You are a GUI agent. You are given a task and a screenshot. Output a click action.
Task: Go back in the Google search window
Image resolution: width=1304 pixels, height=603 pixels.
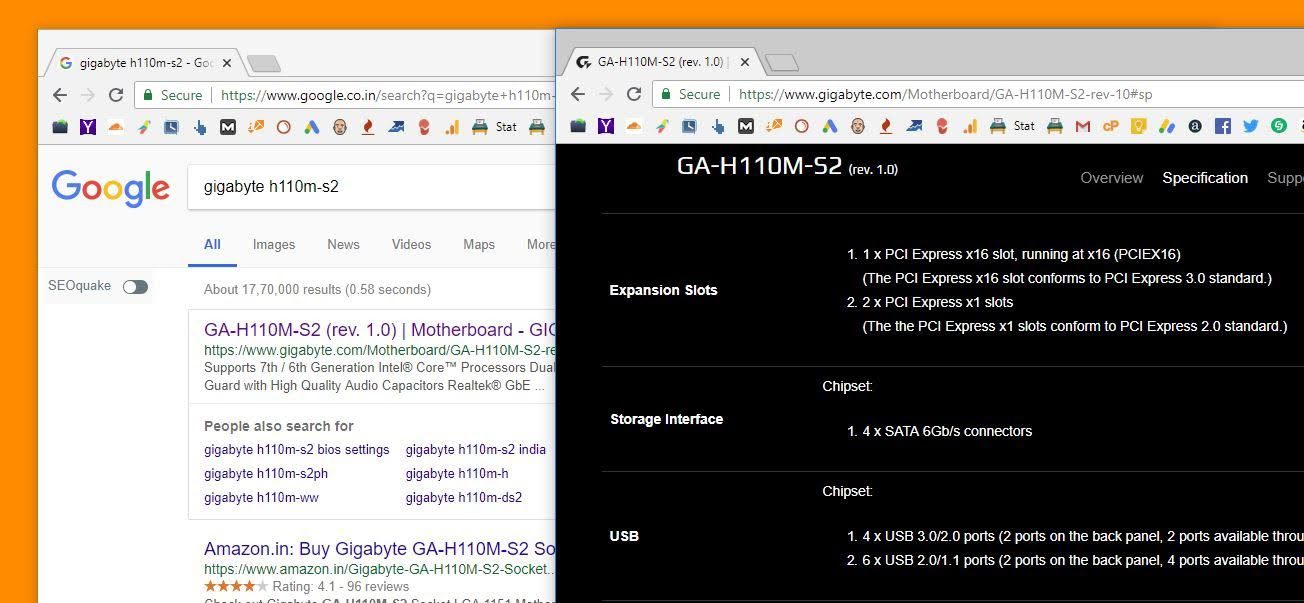60,95
